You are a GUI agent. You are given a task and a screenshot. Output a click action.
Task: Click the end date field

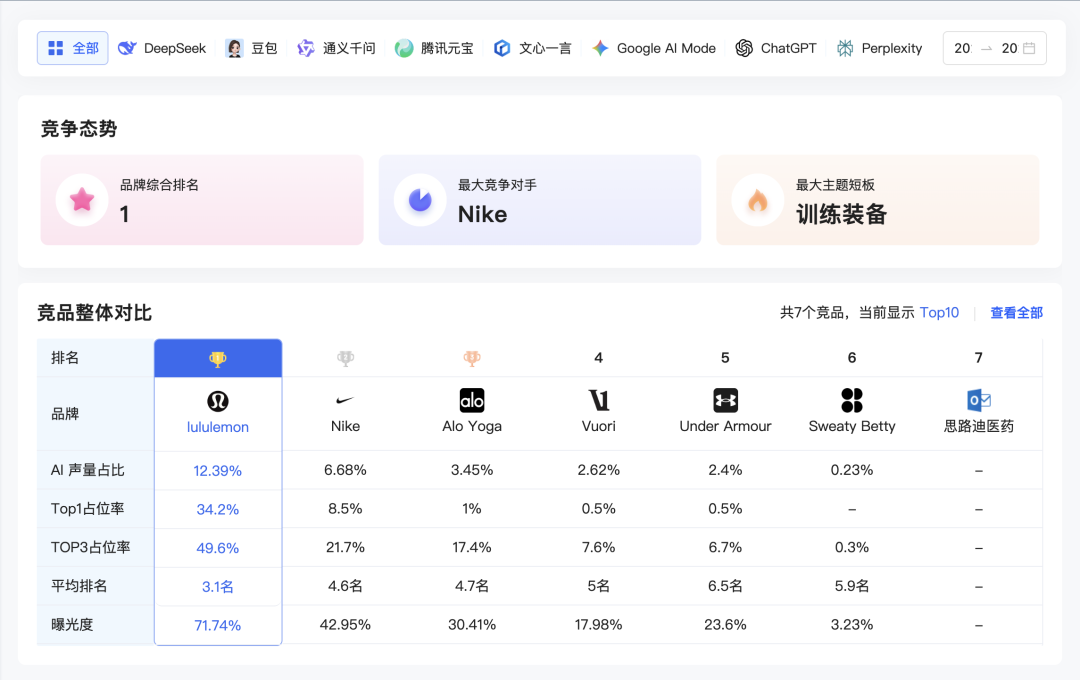[x=1009, y=48]
